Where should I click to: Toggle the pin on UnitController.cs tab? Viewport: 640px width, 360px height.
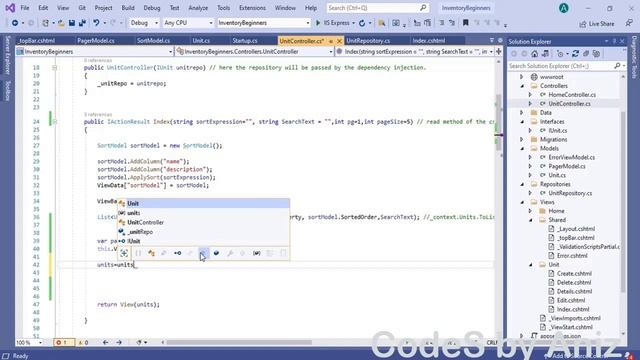click(331, 41)
